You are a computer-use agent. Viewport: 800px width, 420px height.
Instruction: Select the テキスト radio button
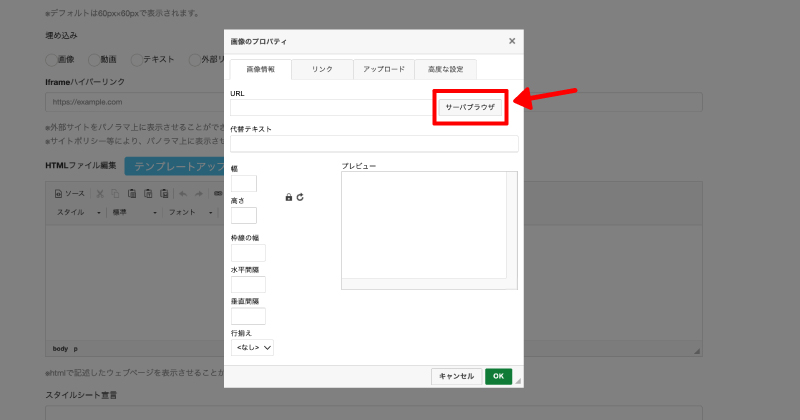click(x=135, y=60)
